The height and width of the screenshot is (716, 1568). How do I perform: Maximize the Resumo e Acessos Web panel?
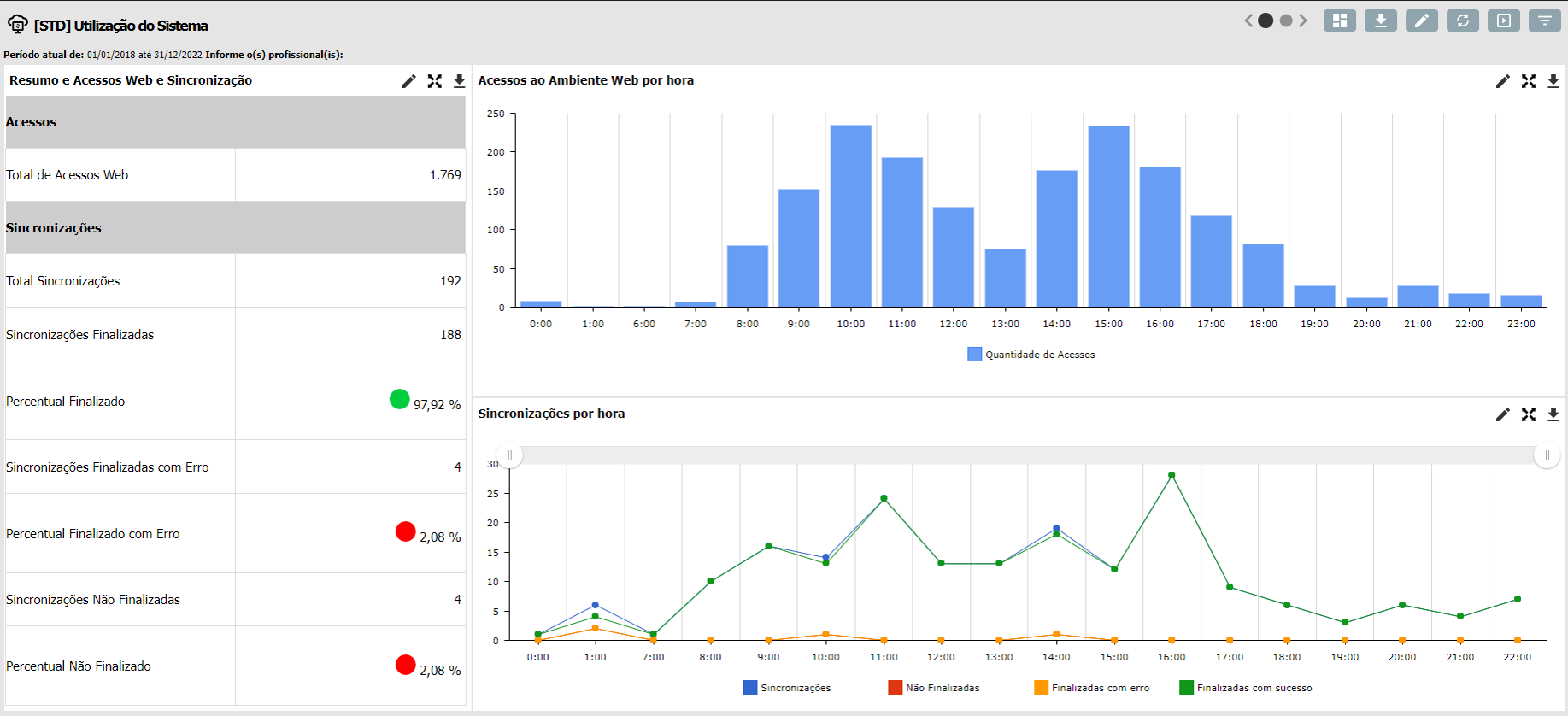[x=435, y=81]
